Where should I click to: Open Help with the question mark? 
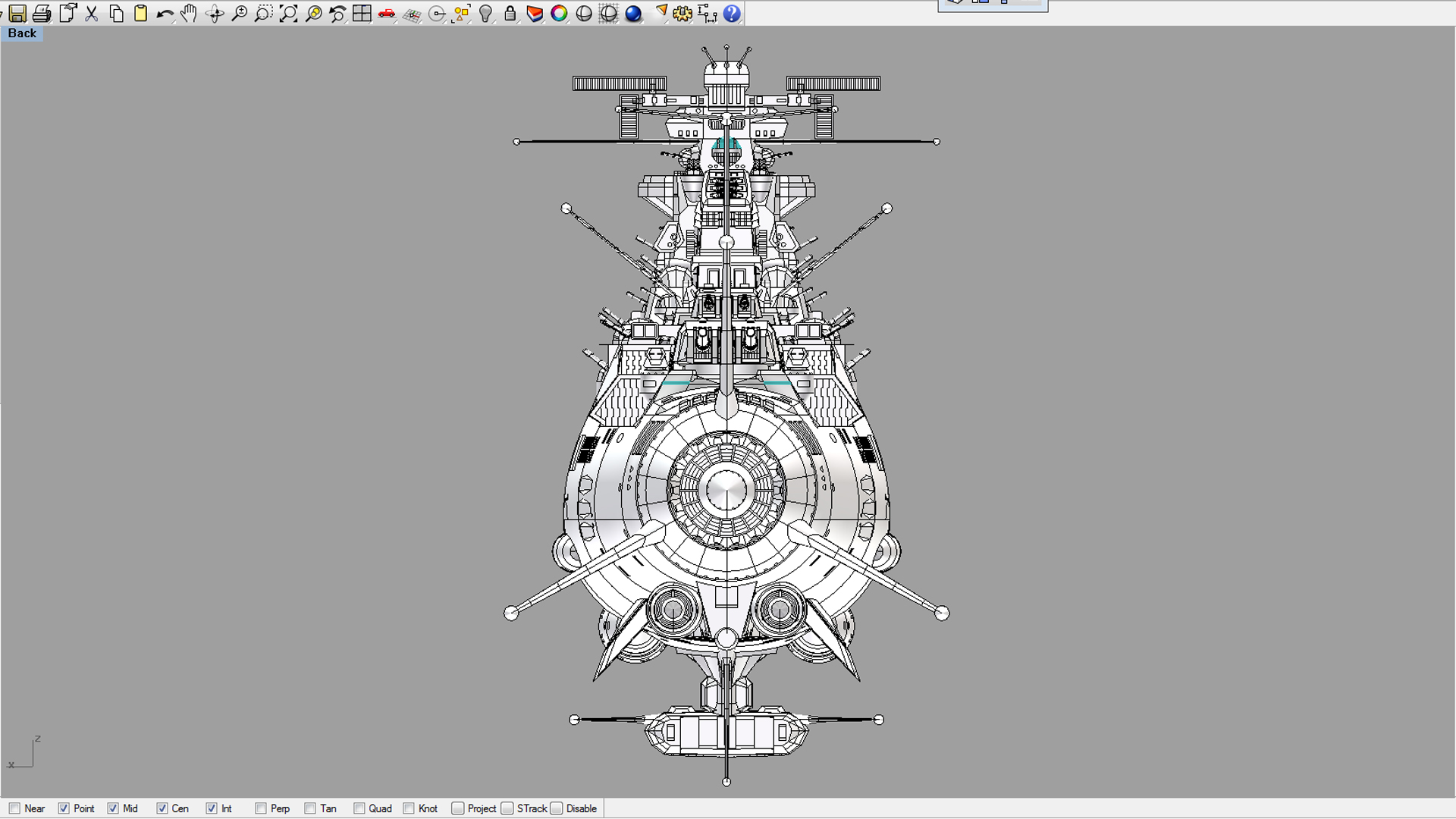(732, 14)
